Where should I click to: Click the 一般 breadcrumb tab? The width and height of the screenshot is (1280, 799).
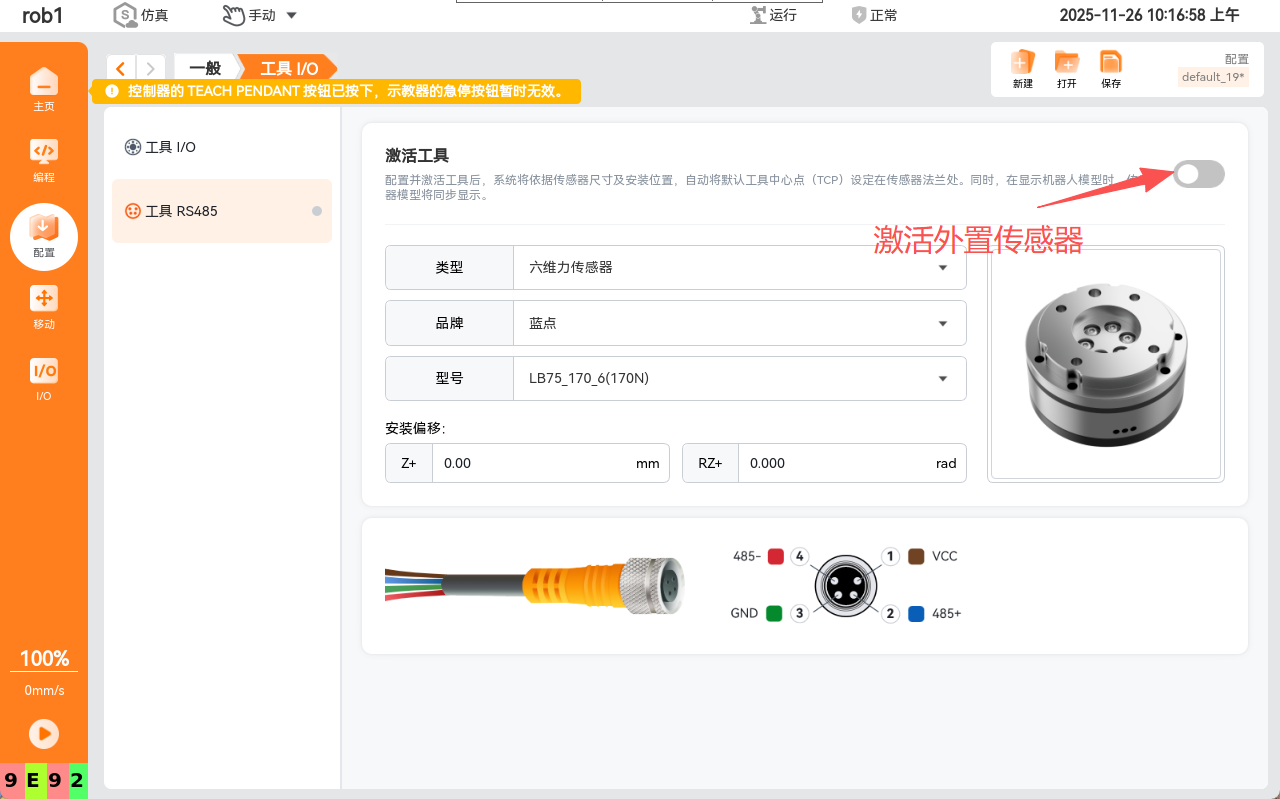pyautogui.click(x=205, y=68)
